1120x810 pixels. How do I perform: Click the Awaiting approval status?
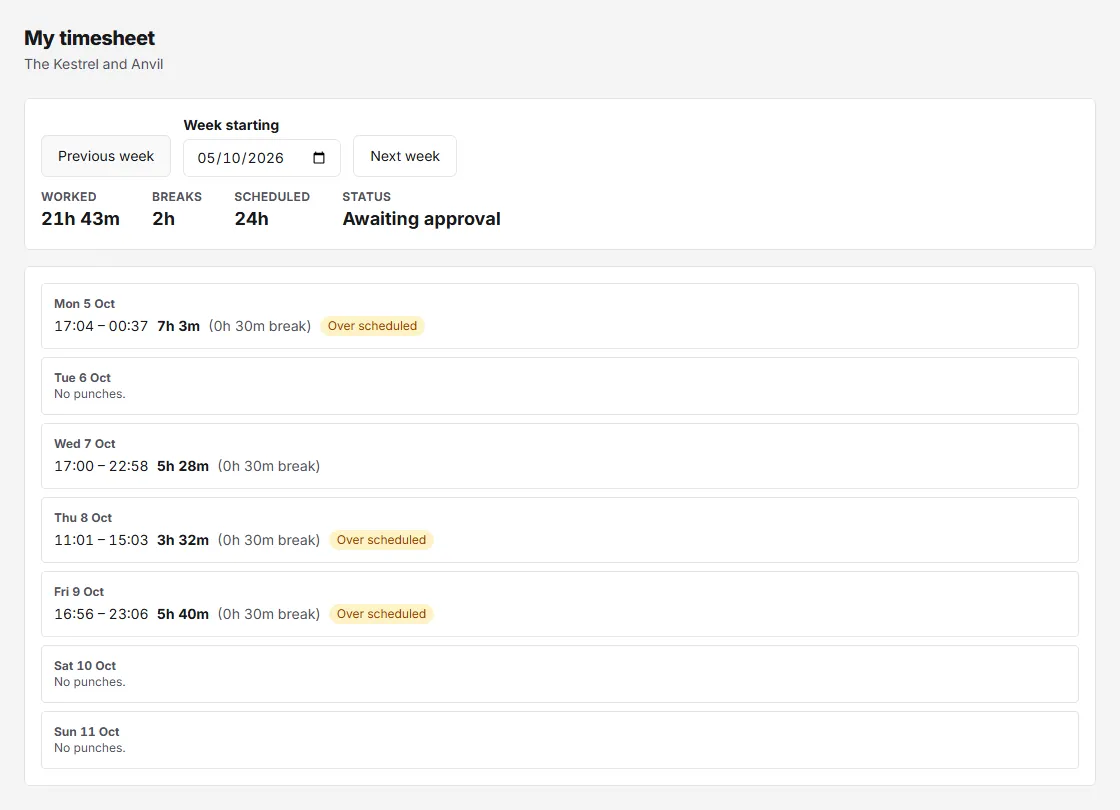pos(421,219)
